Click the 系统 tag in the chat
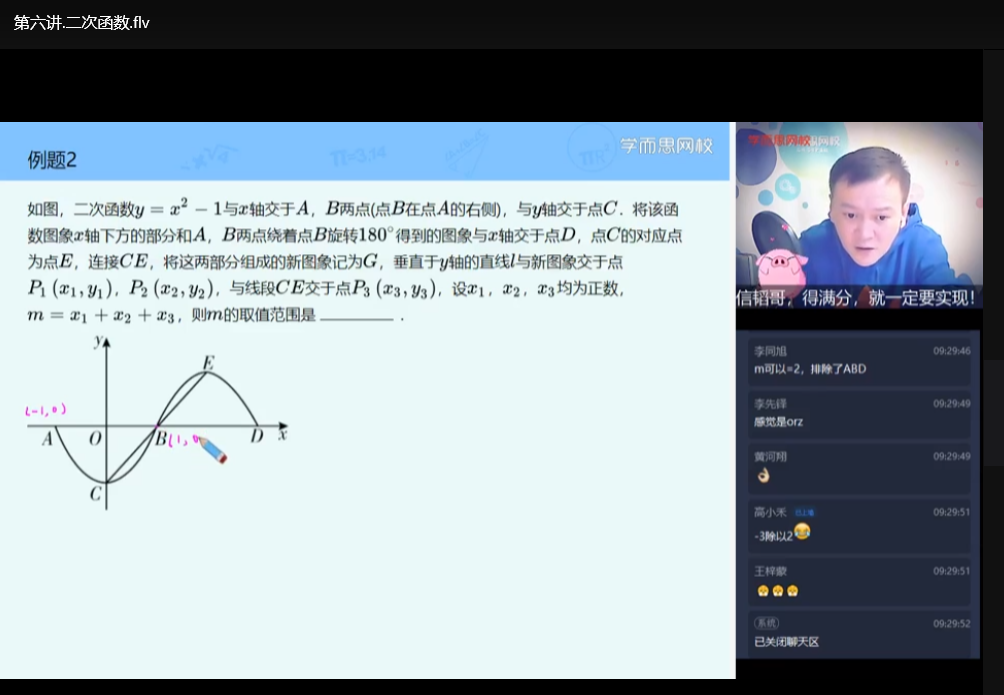The image size is (1004, 695). pyautogui.click(x=766, y=623)
